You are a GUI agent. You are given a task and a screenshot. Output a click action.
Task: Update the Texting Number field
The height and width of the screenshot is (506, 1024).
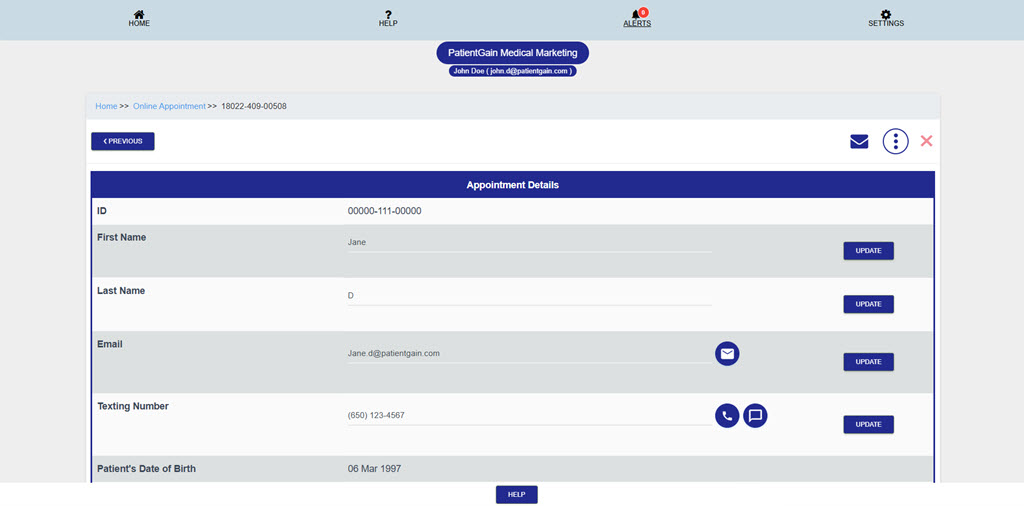(x=868, y=424)
